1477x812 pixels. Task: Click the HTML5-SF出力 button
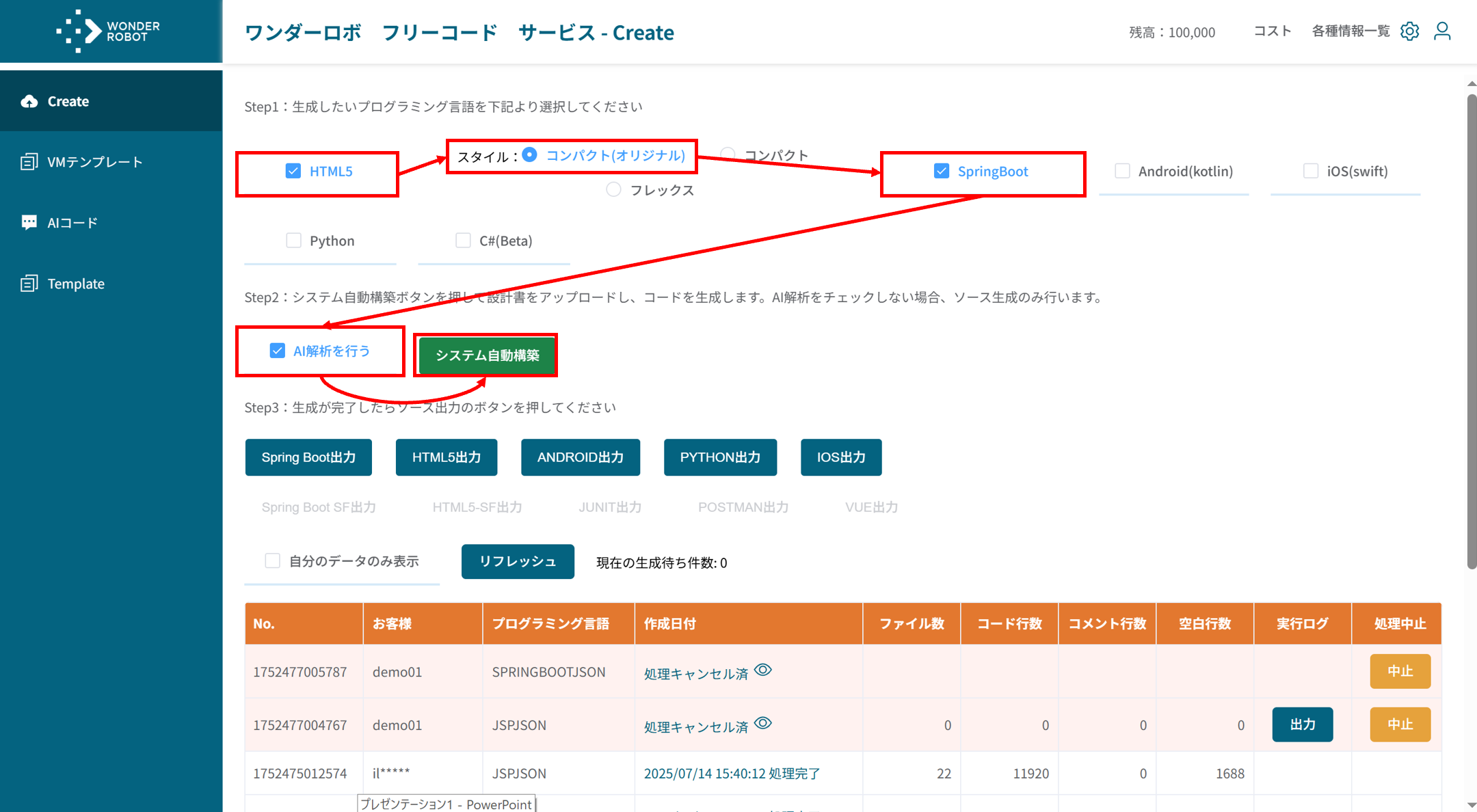pyautogui.click(x=477, y=507)
